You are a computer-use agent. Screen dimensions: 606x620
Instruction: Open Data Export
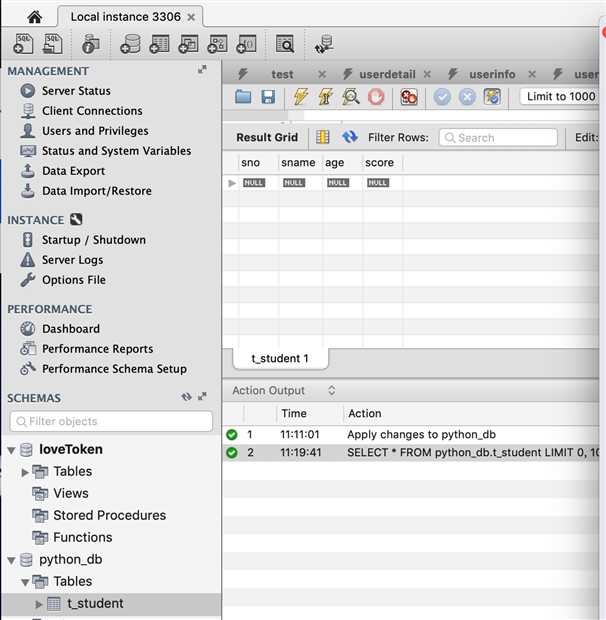tap(73, 171)
